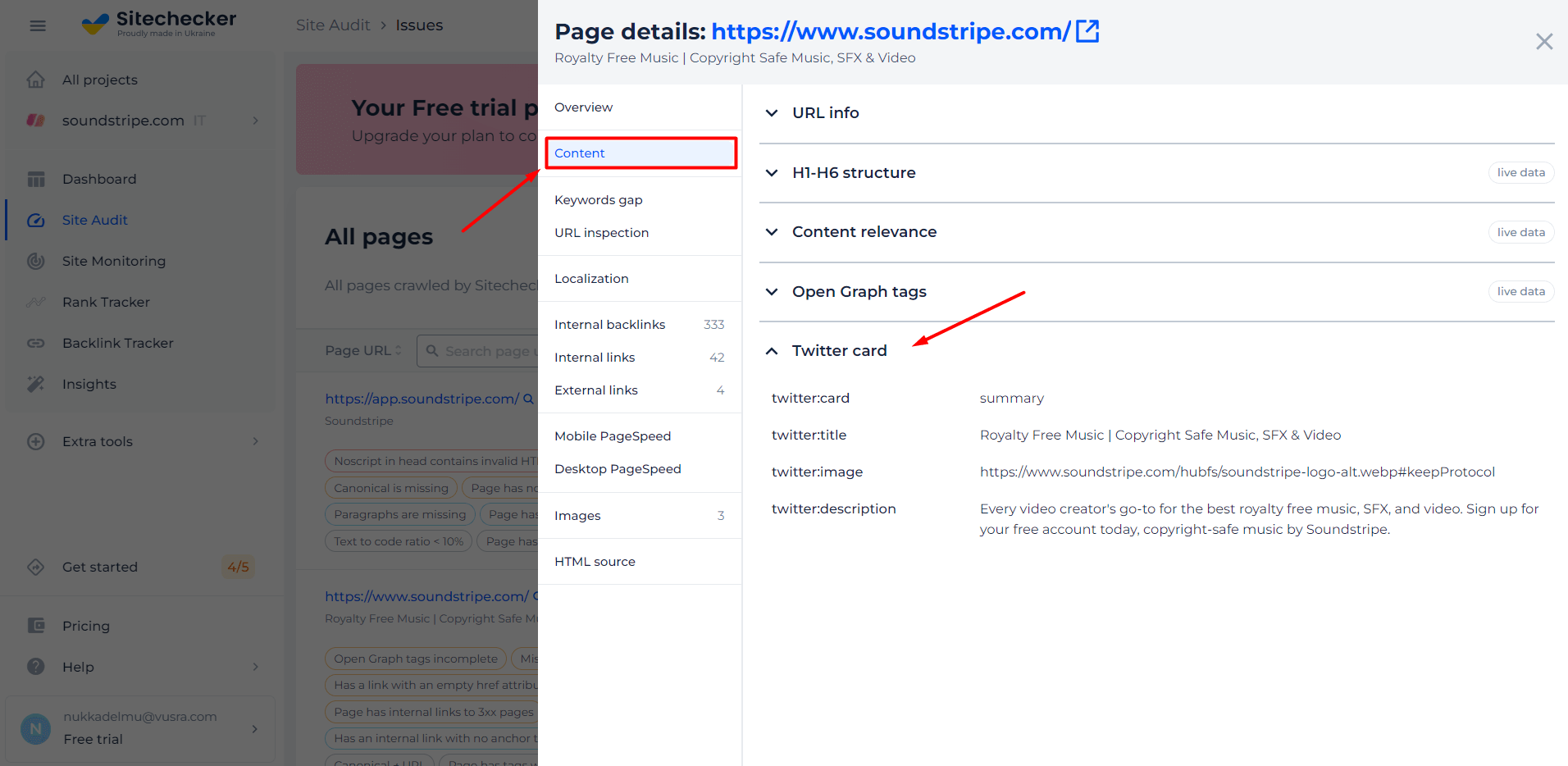The width and height of the screenshot is (1568, 766).
Task: Close the Page details panel
Action: [1544, 41]
